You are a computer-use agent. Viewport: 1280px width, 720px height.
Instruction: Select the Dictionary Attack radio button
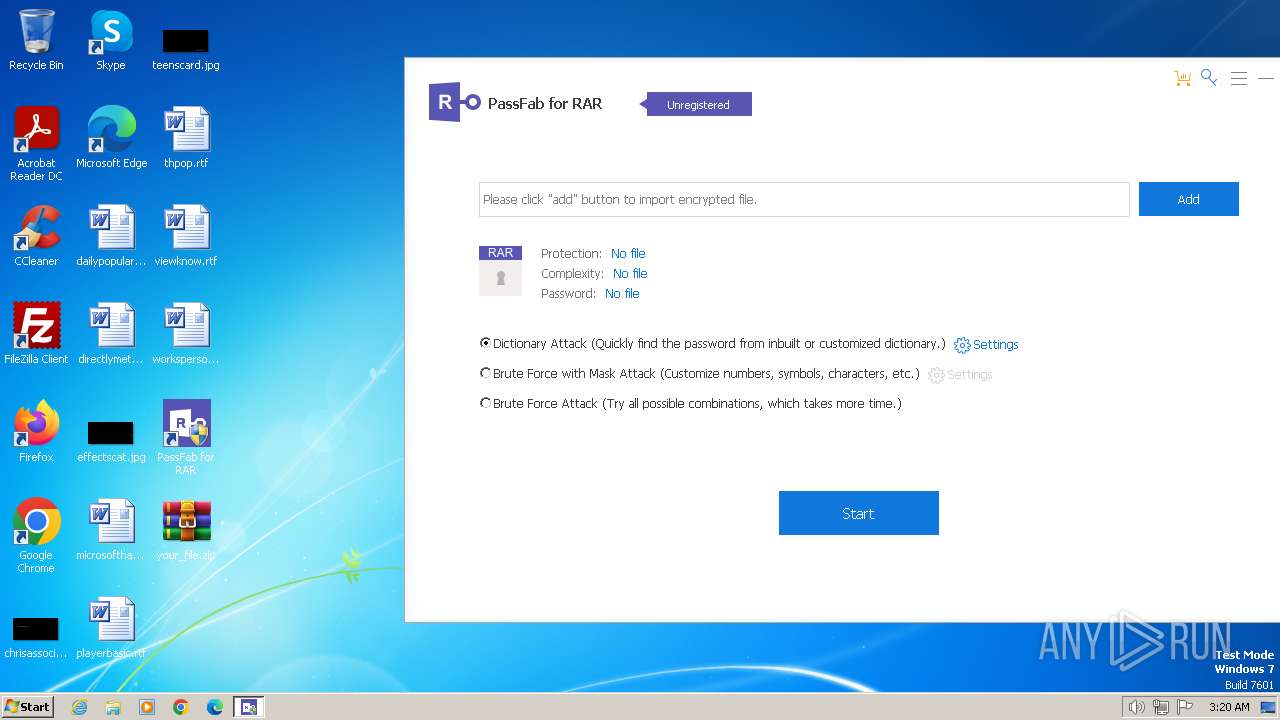tap(486, 343)
